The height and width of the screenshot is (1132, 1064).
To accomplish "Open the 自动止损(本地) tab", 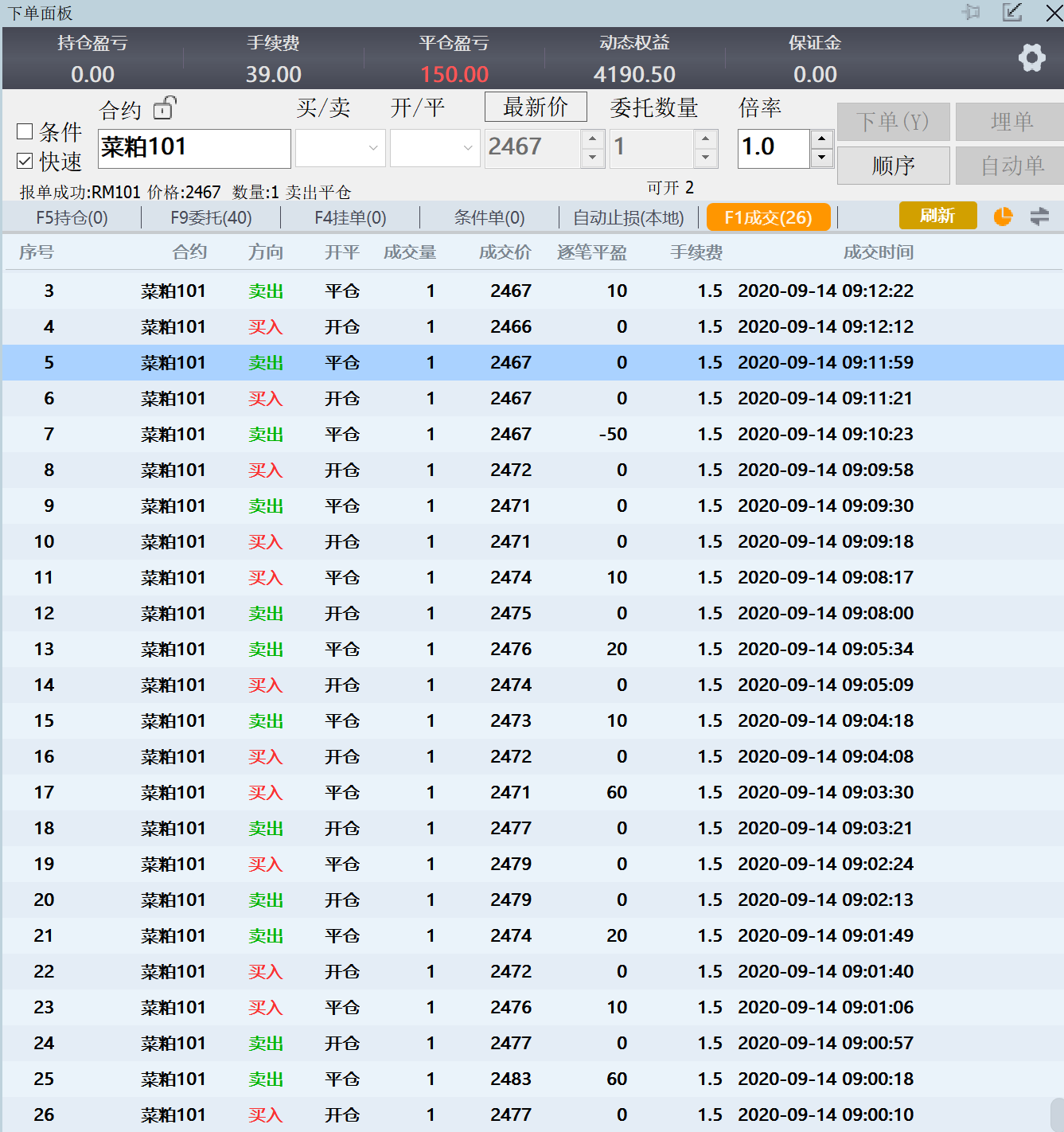I will click(629, 217).
